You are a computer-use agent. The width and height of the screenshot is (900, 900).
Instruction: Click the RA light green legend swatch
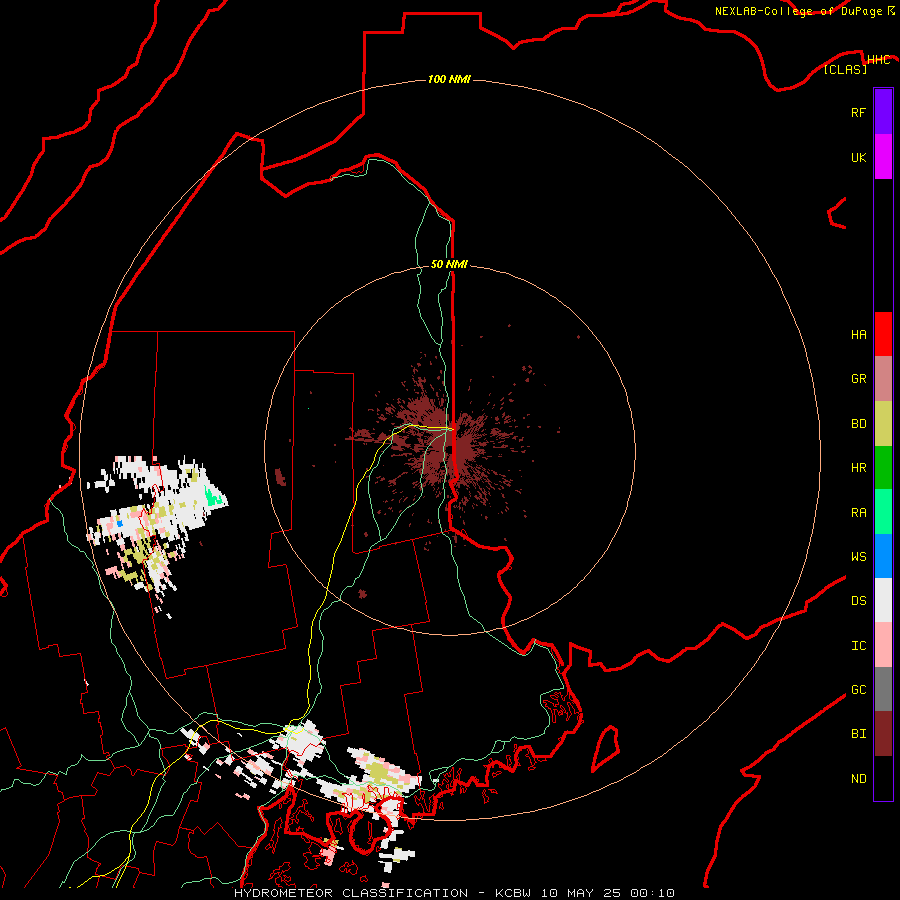[883, 512]
